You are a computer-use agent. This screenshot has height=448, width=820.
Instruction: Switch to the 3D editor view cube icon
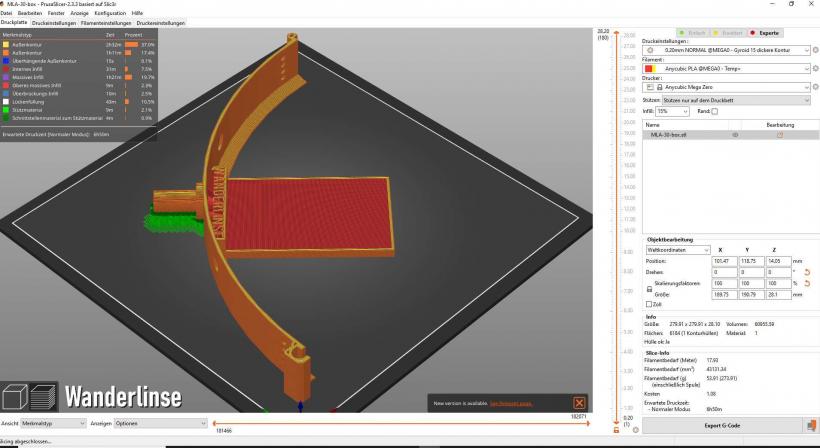(15, 396)
